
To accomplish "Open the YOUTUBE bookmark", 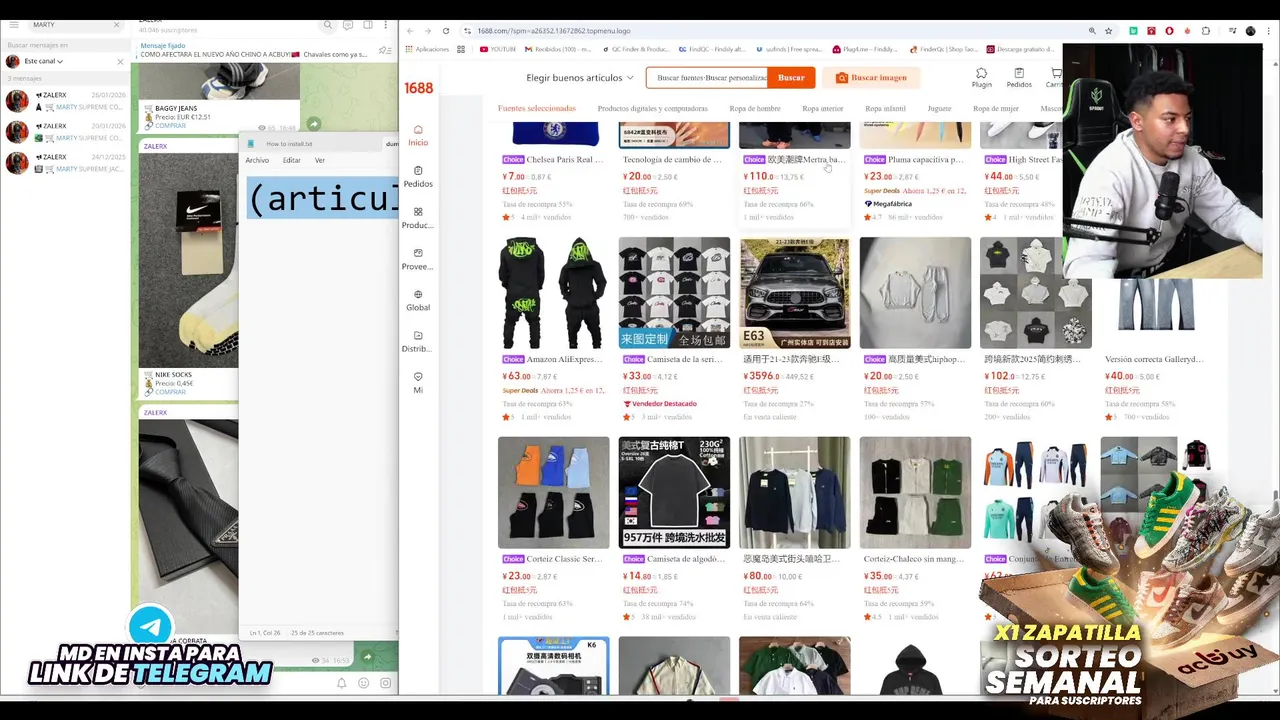I will tap(496, 49).
